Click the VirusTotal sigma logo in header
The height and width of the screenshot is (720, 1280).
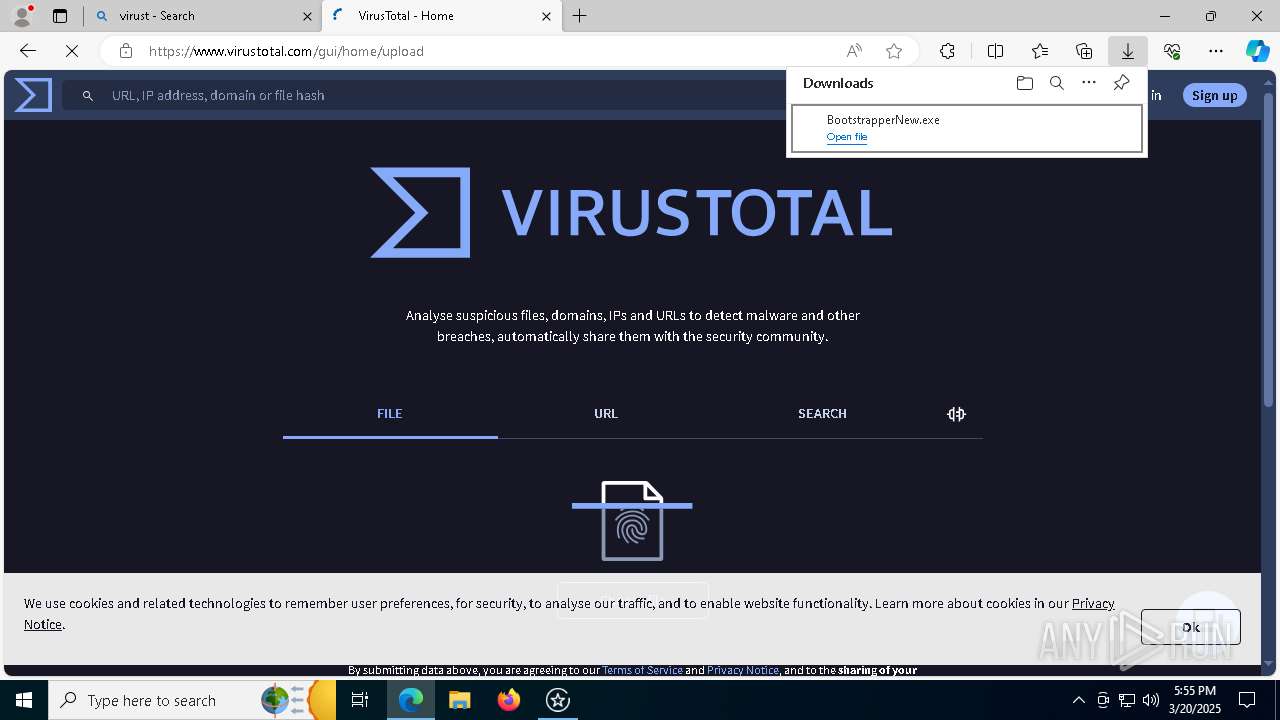pos(33,95)
